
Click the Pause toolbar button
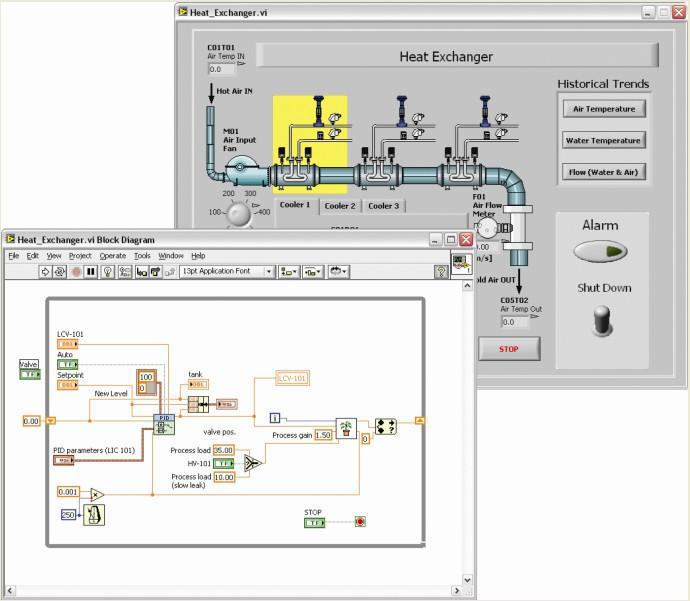[x=91, y=271]
